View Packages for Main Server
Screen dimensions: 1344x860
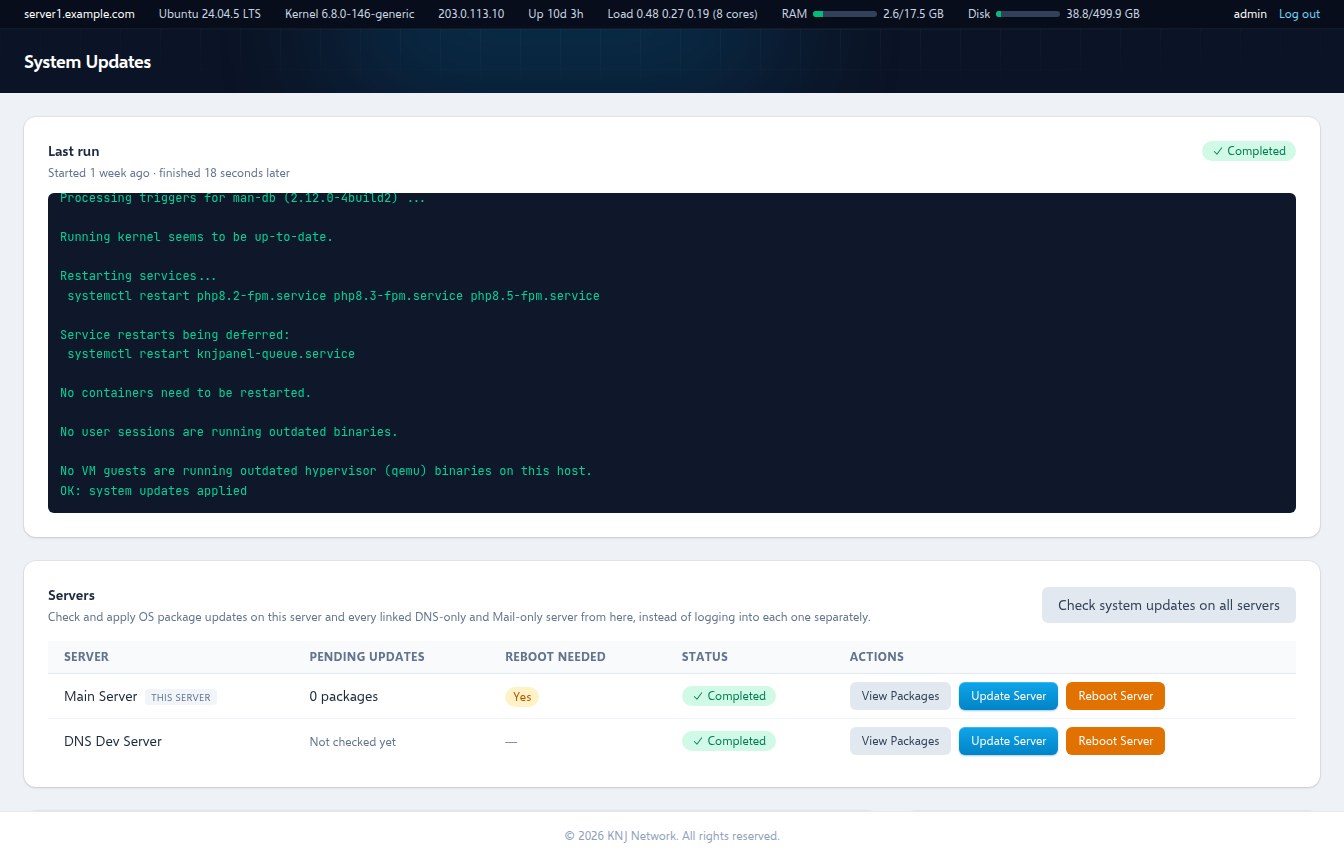[900, 696]
